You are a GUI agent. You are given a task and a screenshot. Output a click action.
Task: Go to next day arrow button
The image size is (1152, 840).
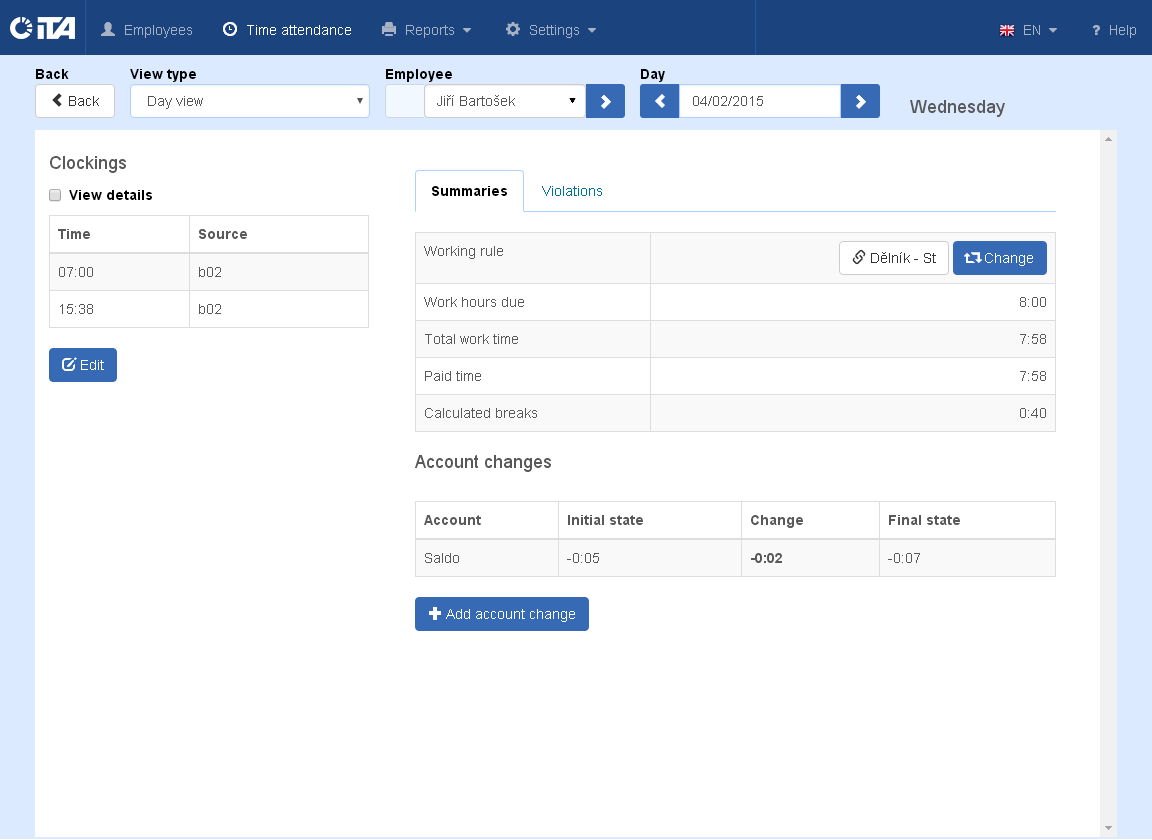pos(860,101)
